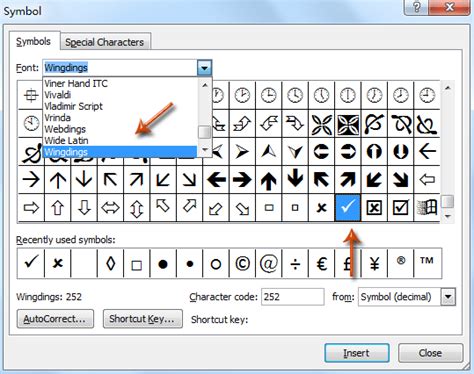The image size is (474, 374).
Task: Select the circled up arrow symbol
Action: click(x=374, y=152)
